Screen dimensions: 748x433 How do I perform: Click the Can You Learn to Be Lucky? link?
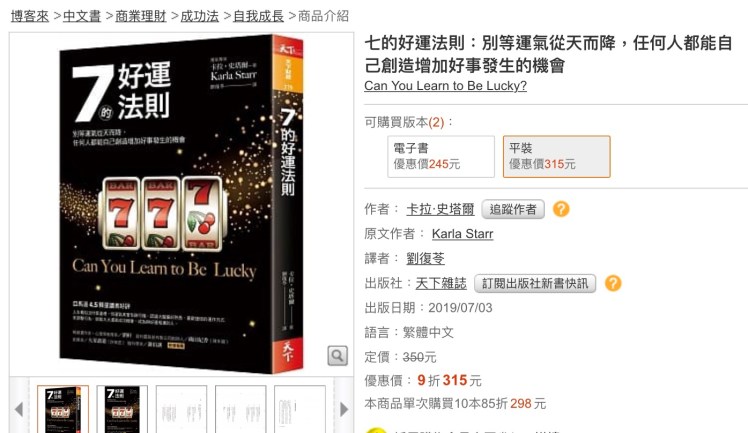tap(445, 86)
